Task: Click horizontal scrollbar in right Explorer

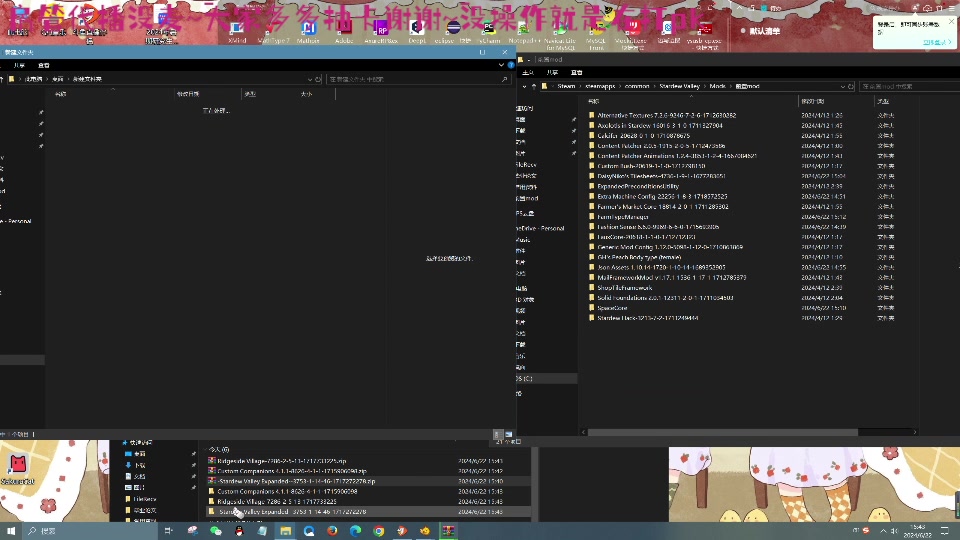Action: 722,432
